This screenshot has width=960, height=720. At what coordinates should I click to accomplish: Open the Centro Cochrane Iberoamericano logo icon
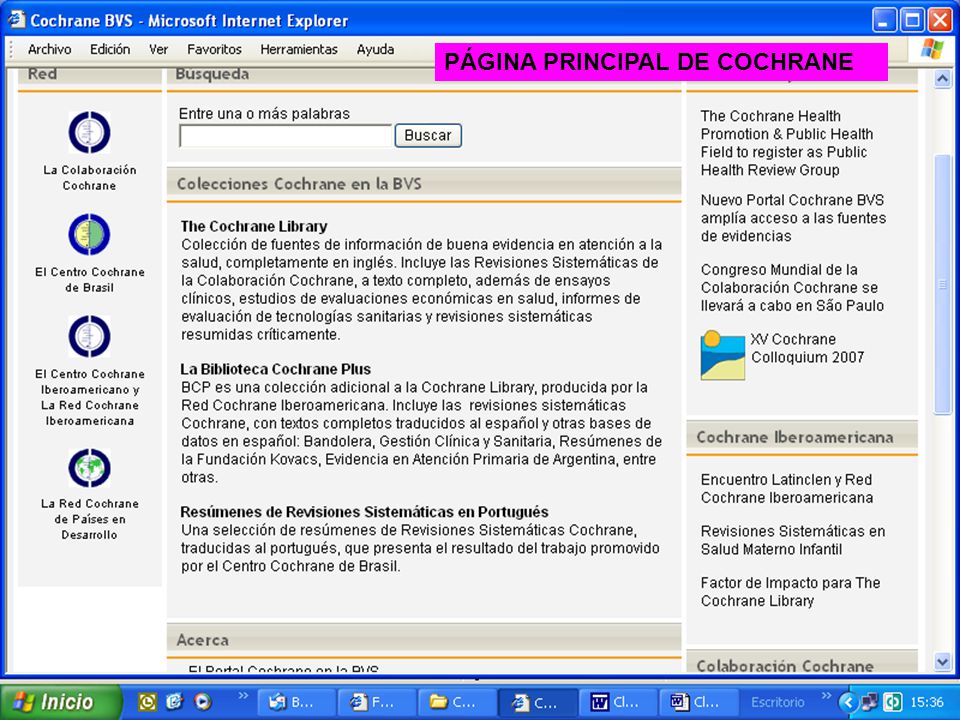pos(89,336)
